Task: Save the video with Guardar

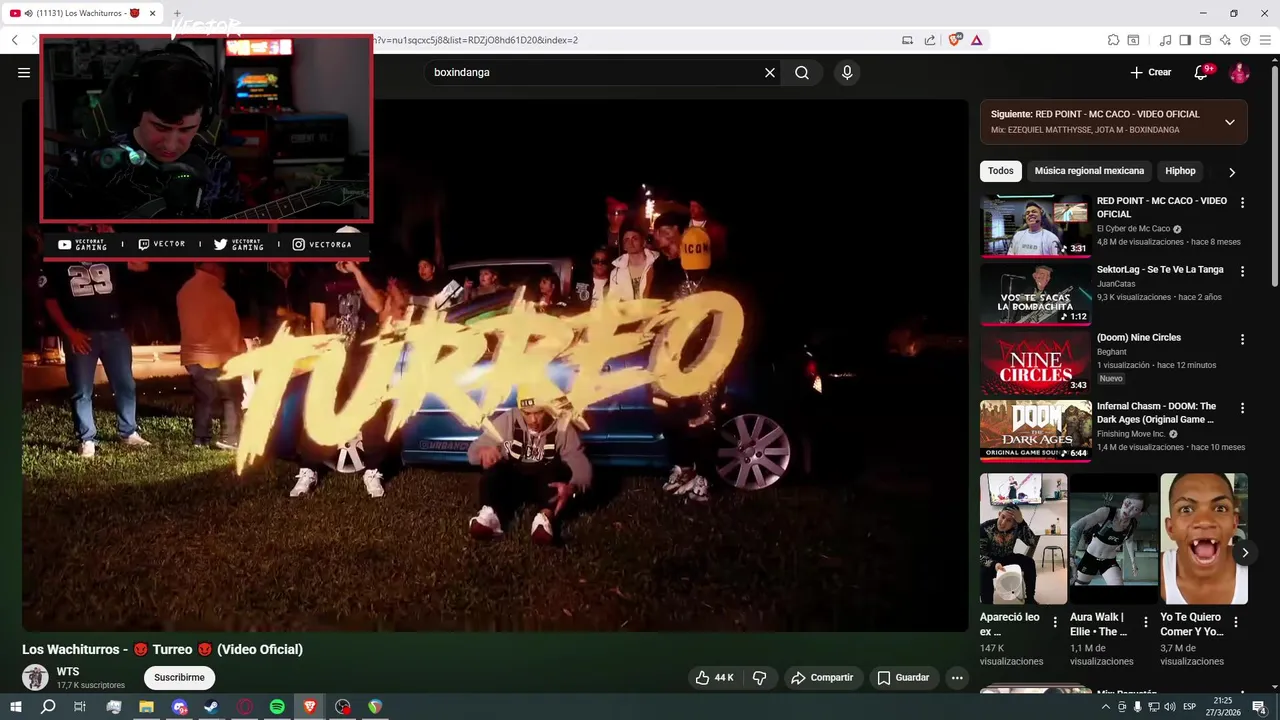Action: click(904, 677)
